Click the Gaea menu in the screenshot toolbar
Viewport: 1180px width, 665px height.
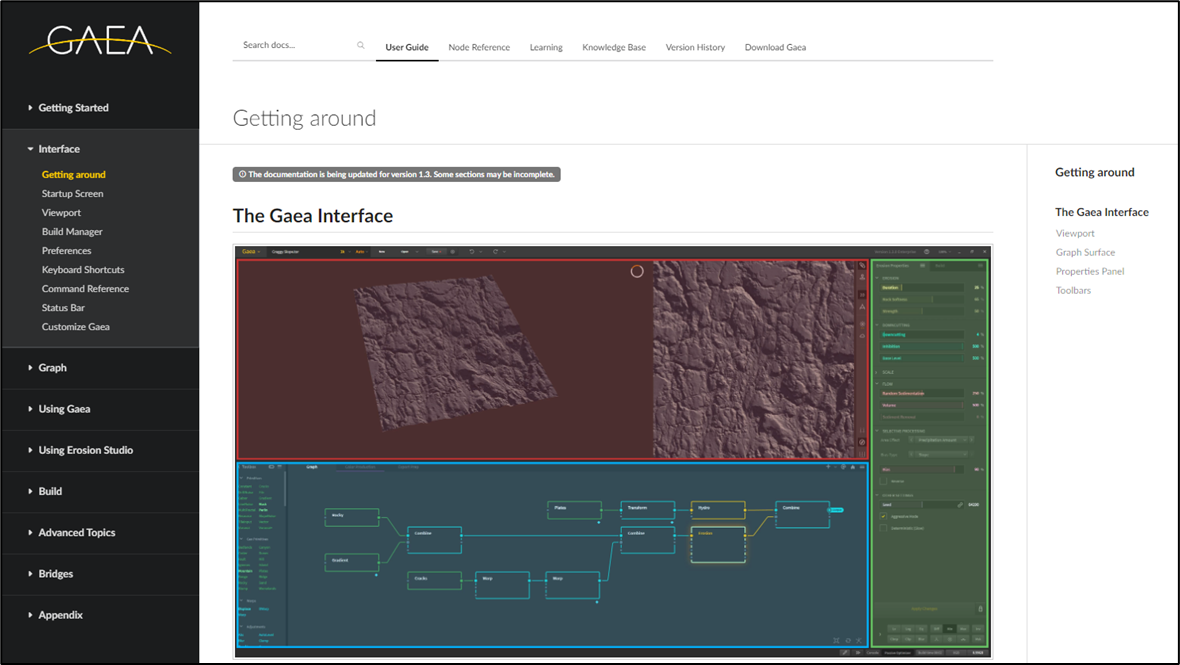click(250, 251)
